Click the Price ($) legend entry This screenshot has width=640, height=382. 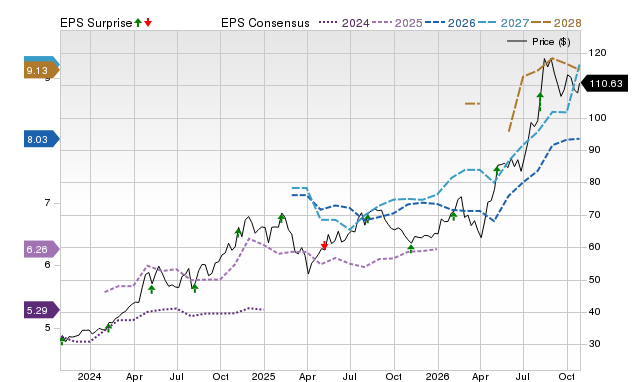(x=538, y=42)
